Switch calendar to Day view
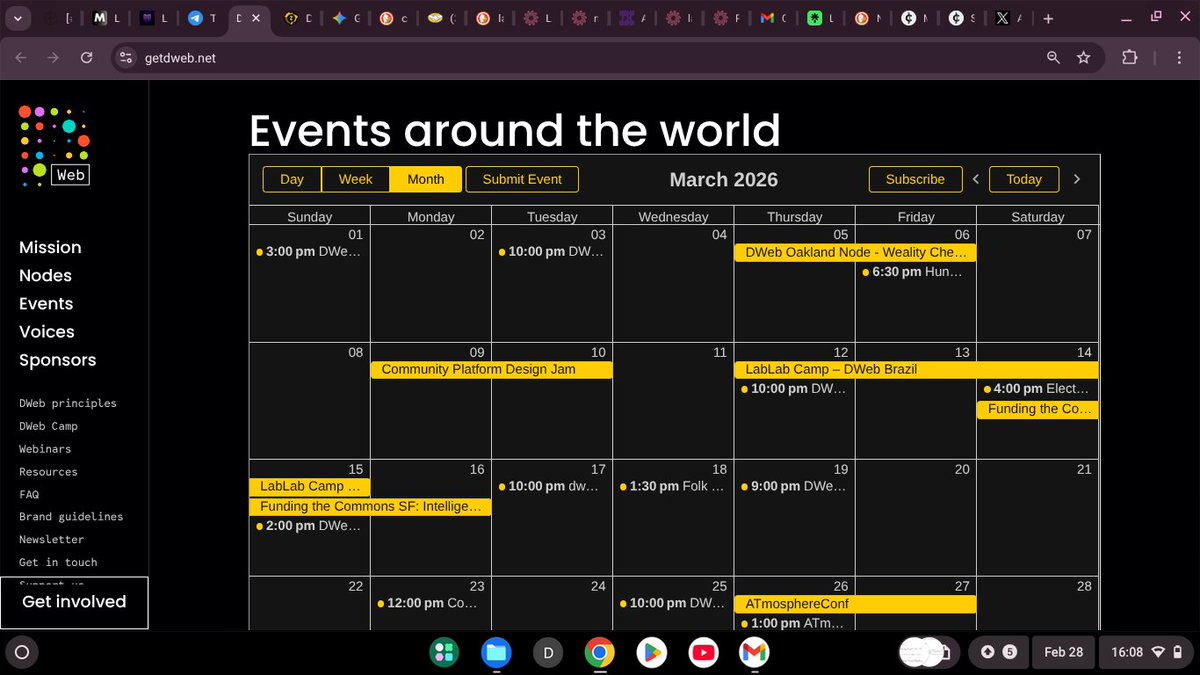The width and height of the screenshot is (1200, 675). (x=292, y=179)
